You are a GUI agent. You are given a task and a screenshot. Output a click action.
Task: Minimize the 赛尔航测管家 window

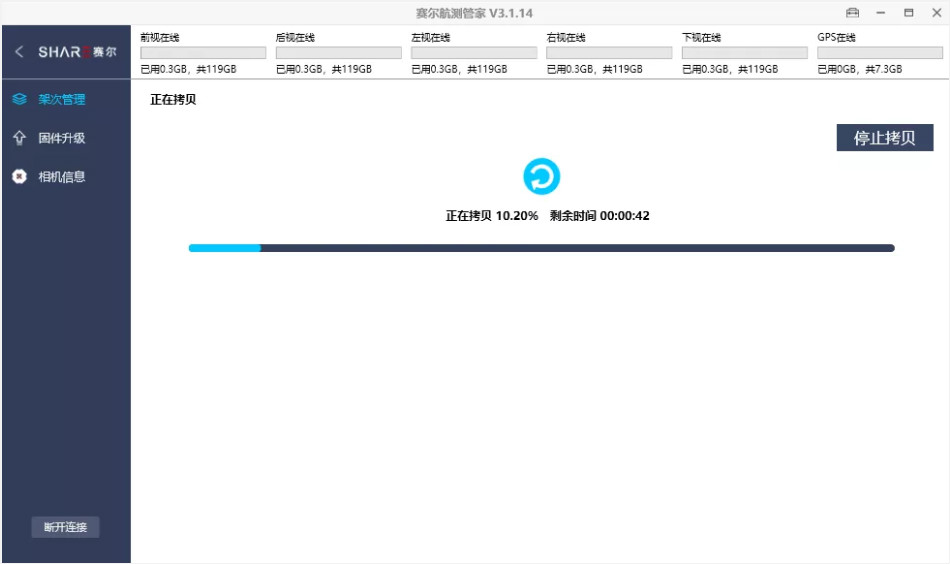coord(880,13)
